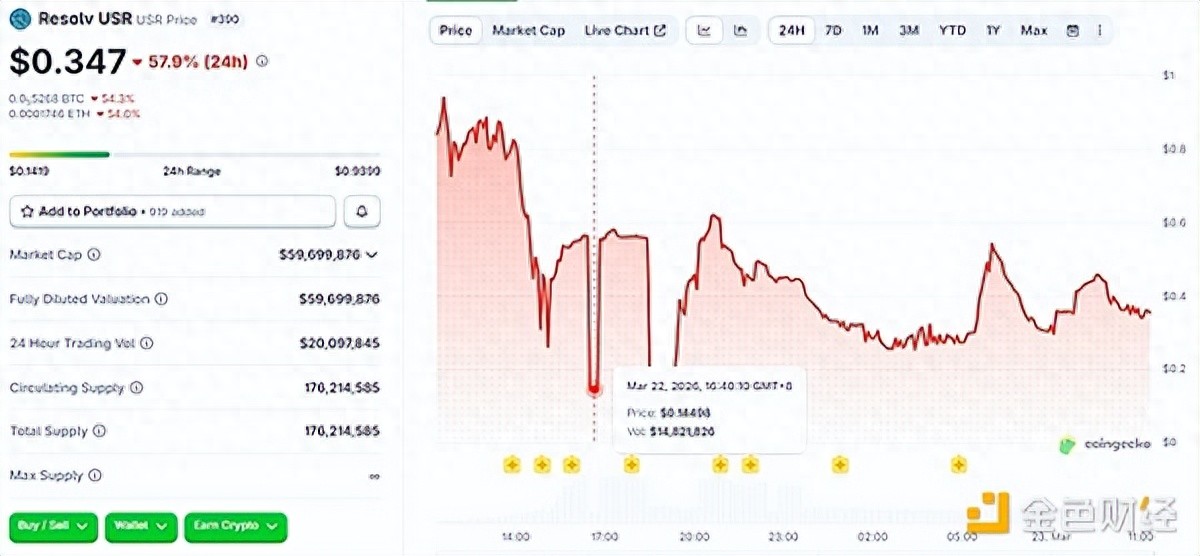Select the 24H time range
The image size is (1200, 556).
coord(791,30)
